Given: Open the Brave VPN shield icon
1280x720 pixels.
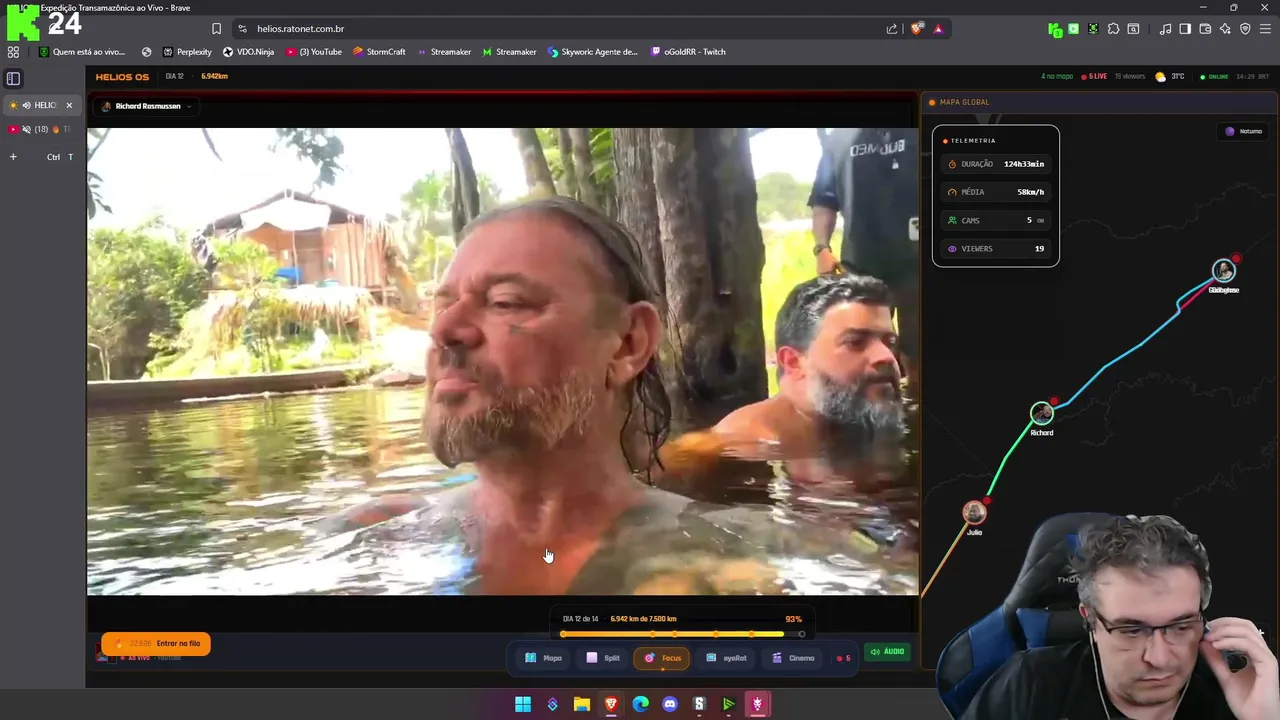Looking at the screenshot, I should (x=1245, y=29).
